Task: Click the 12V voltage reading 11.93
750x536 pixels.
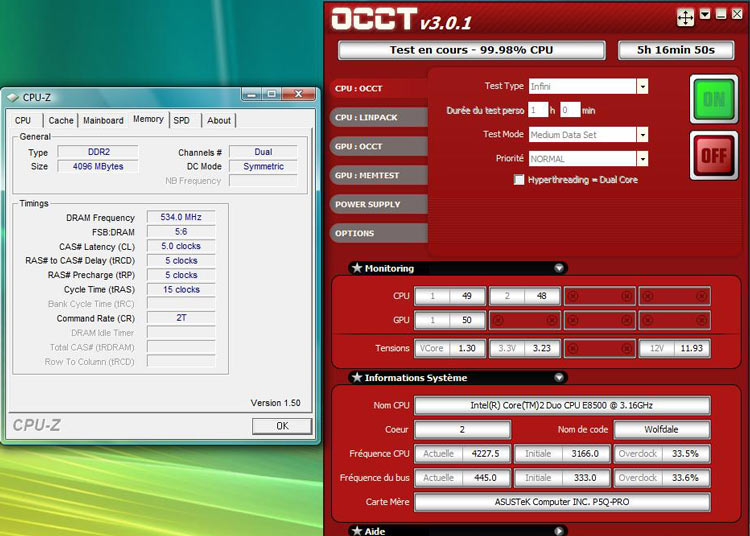Action: coord(692,348)
